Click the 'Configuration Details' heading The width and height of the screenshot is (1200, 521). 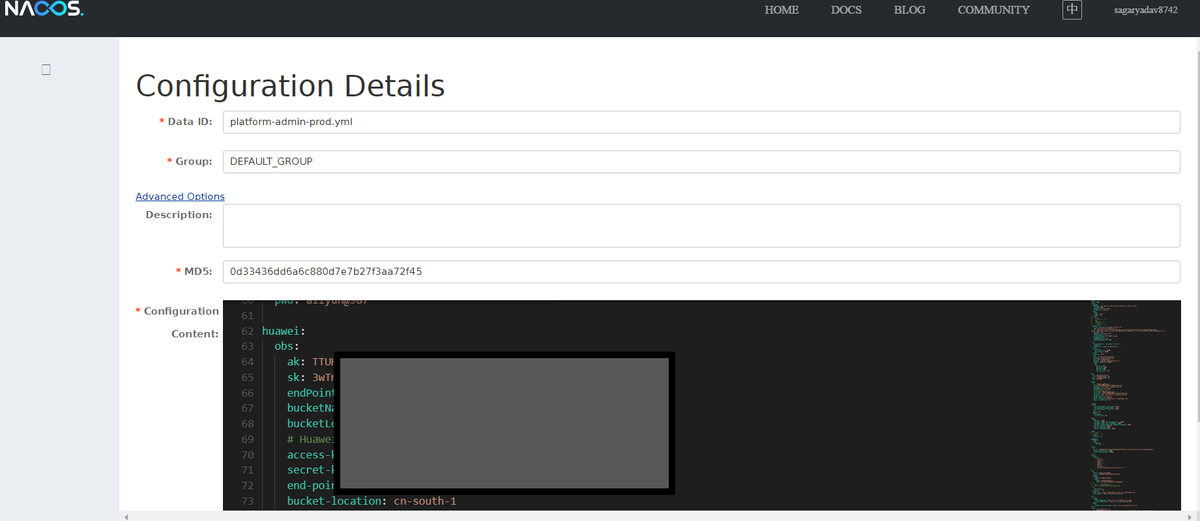tap(290, 85)
